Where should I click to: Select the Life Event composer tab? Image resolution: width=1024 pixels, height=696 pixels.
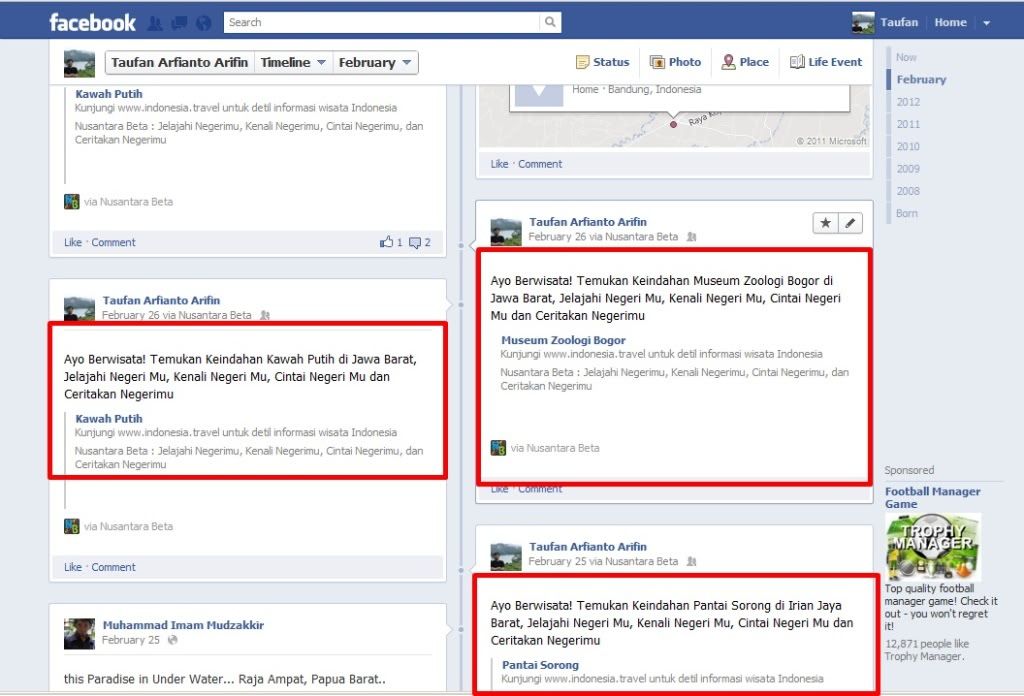point(826,62)
